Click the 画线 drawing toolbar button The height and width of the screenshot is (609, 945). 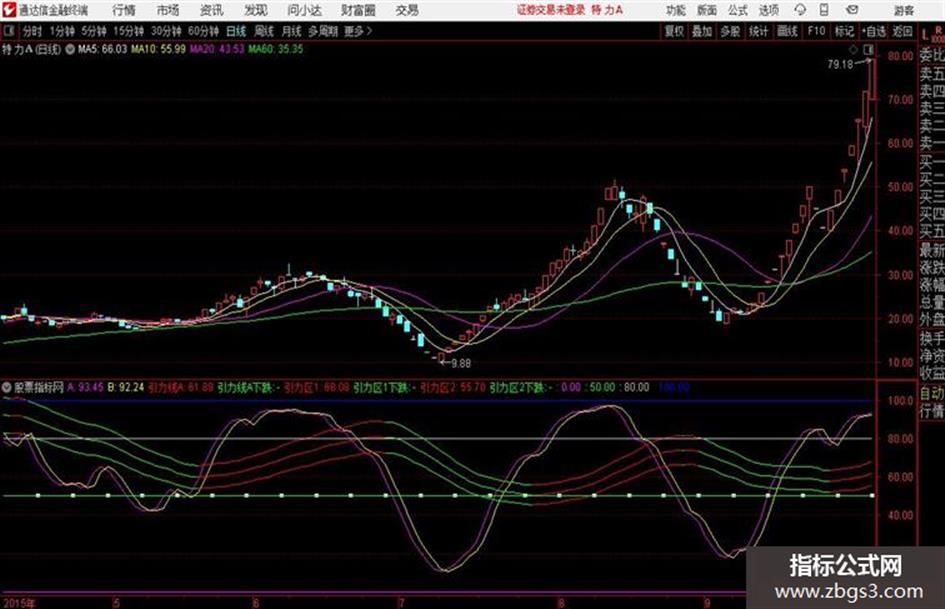(788, 31)
